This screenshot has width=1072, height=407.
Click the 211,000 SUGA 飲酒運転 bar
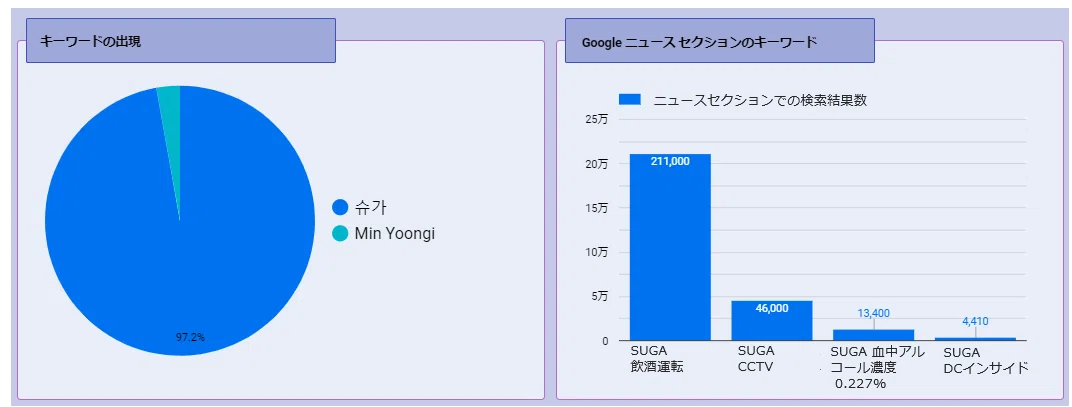click(670, 247)
